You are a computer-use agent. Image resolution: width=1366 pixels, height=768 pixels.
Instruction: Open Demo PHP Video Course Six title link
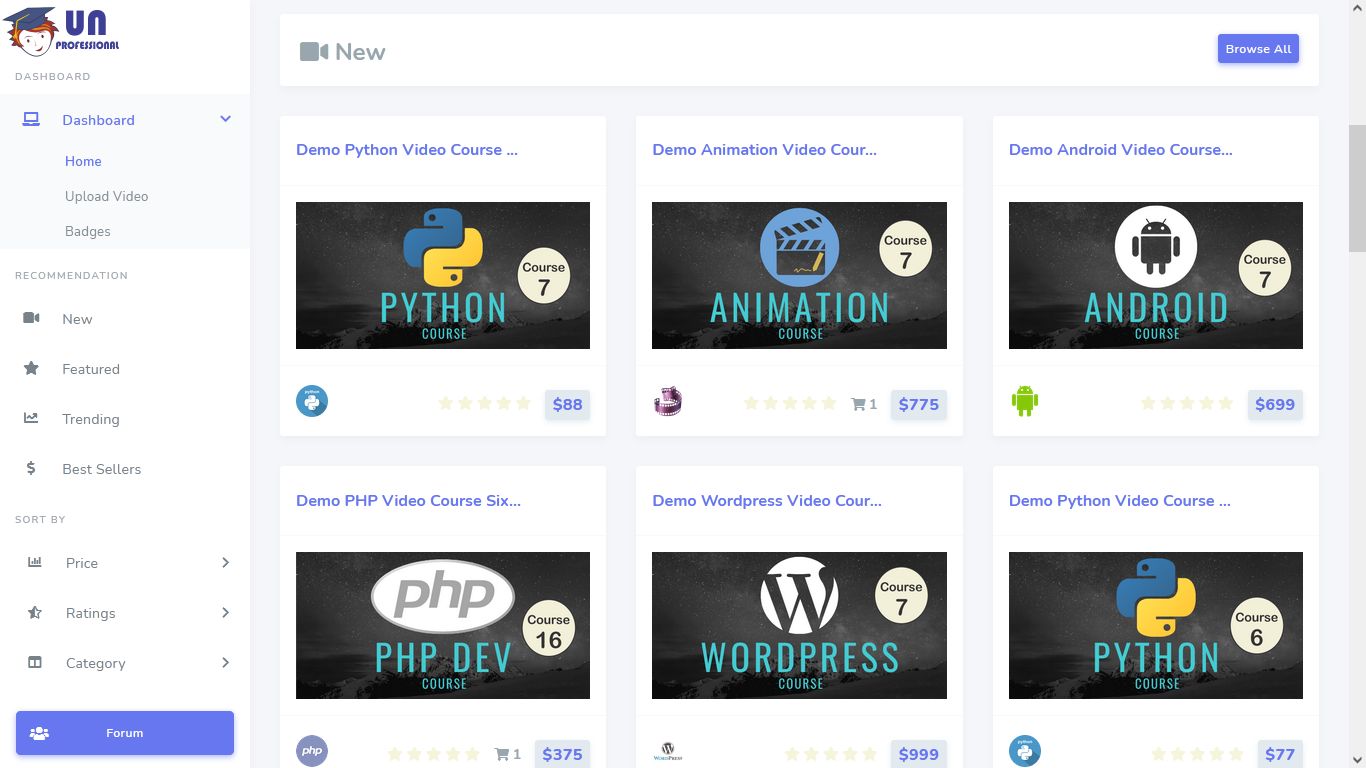pyautogui.click(x=408, y=500)
